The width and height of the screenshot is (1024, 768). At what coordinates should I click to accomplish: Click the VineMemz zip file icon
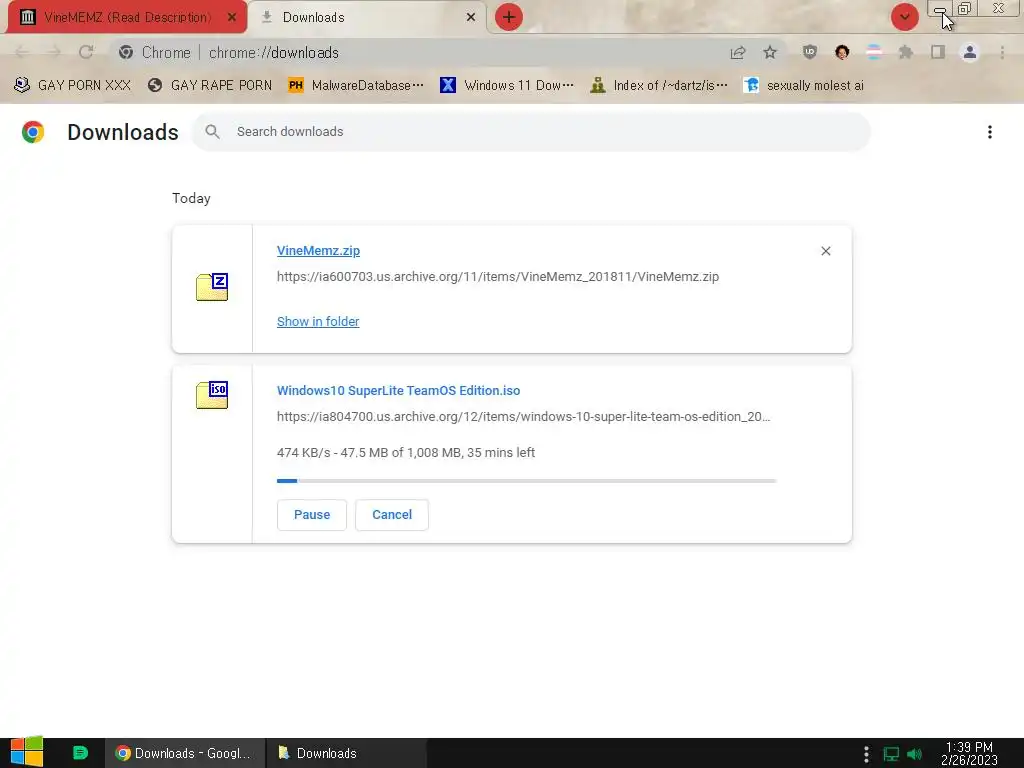click(212, 287)
